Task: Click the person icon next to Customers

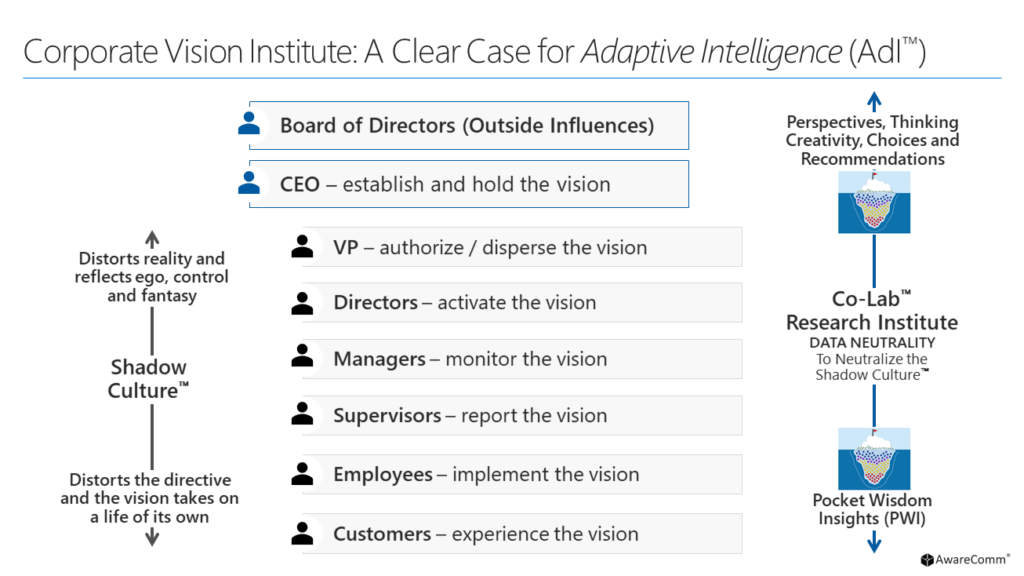Action: point(302,533)
